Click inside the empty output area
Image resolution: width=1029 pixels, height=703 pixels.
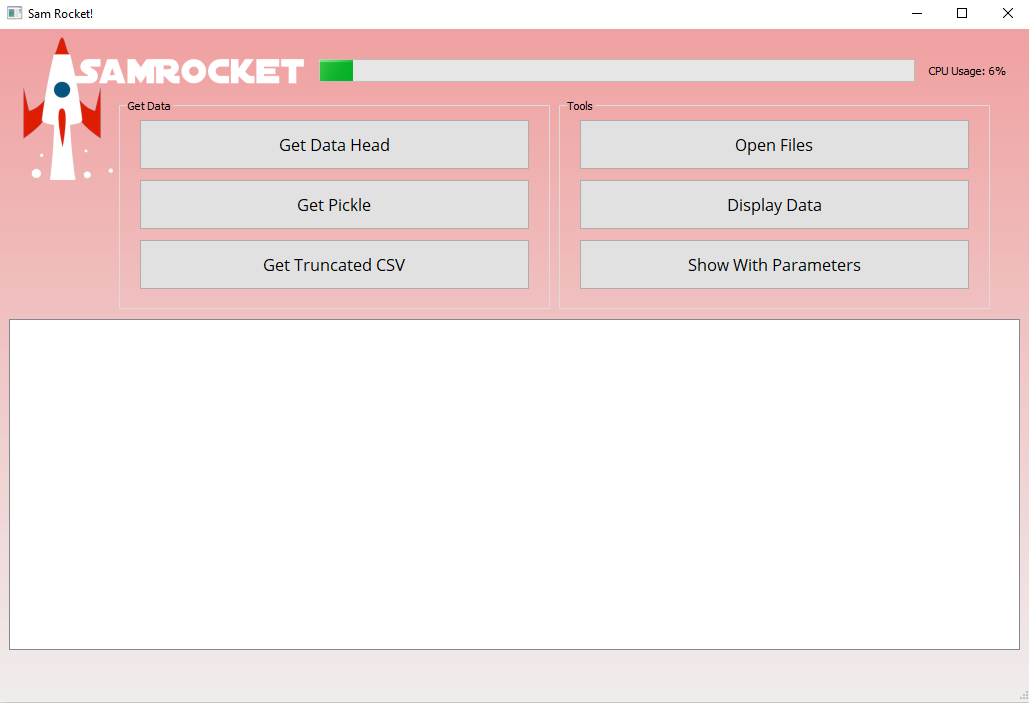point(513,483)
